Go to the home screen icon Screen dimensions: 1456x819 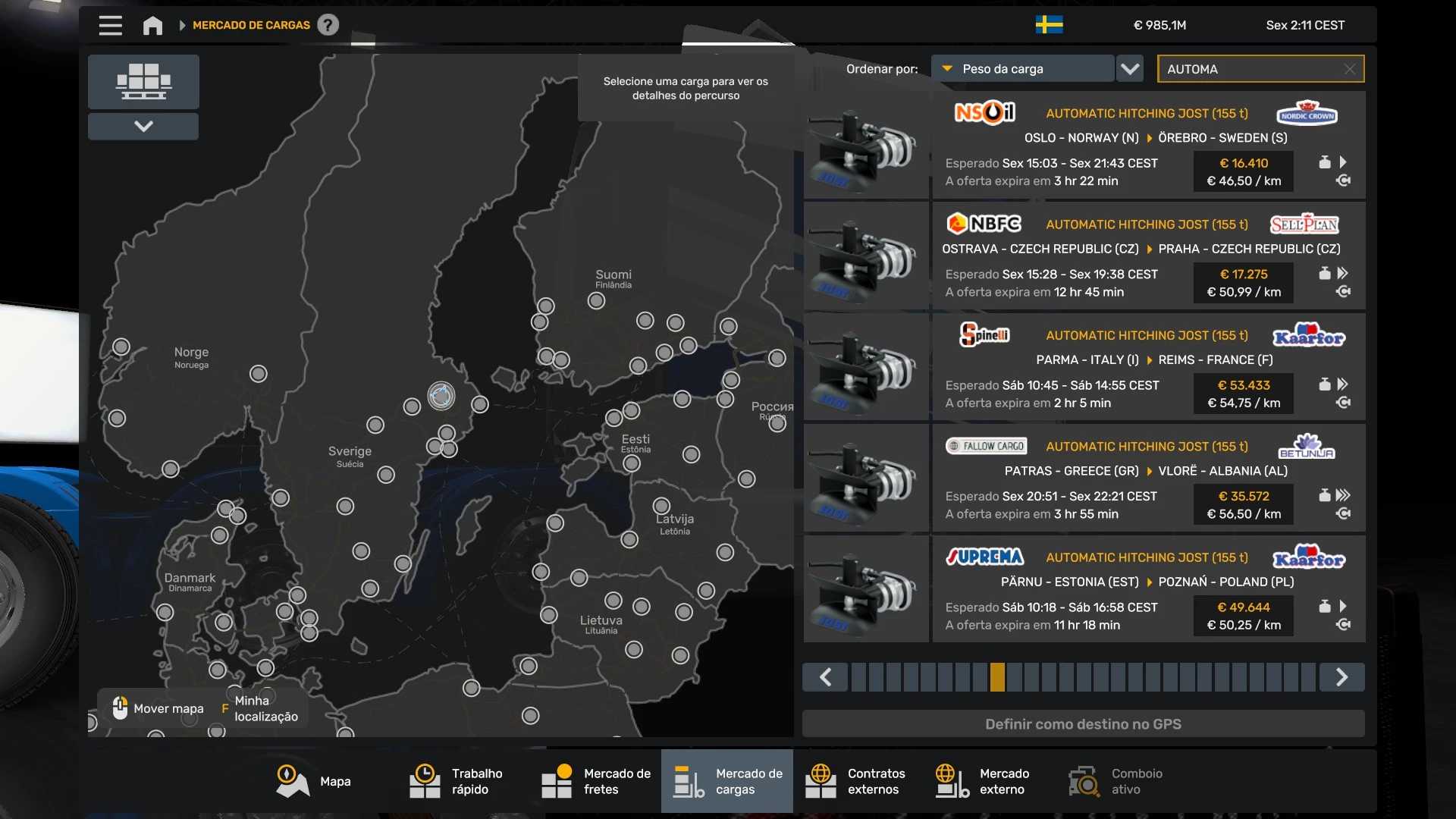pos(152,26)
